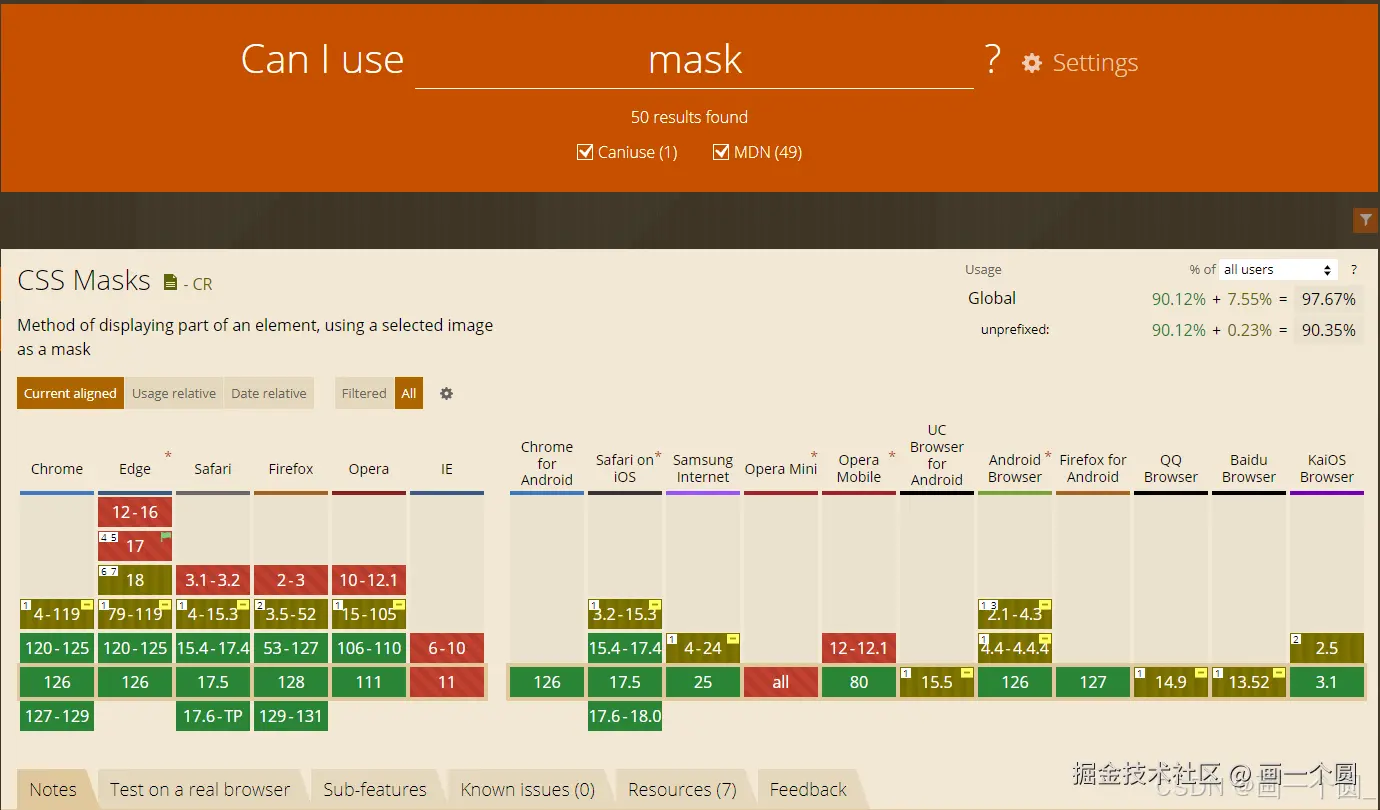Click the Opera Mobile 80 cell
1380x810 pixels.
click(859, 682)
